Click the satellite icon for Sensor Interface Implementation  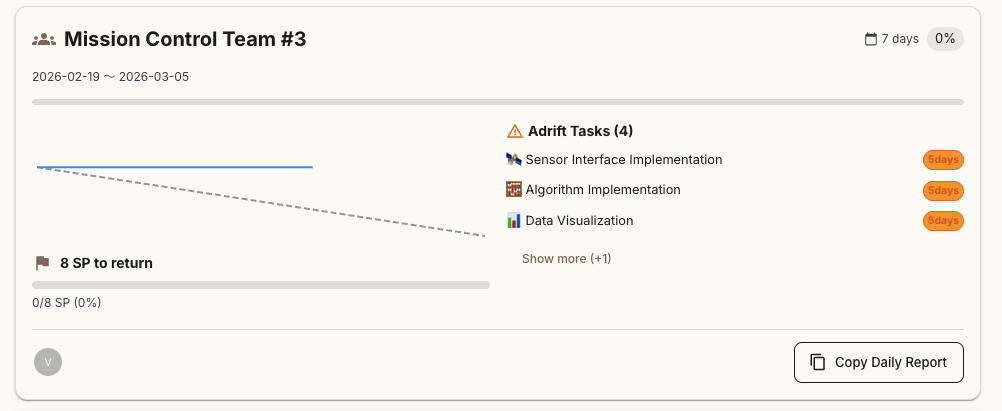[514, 160]
